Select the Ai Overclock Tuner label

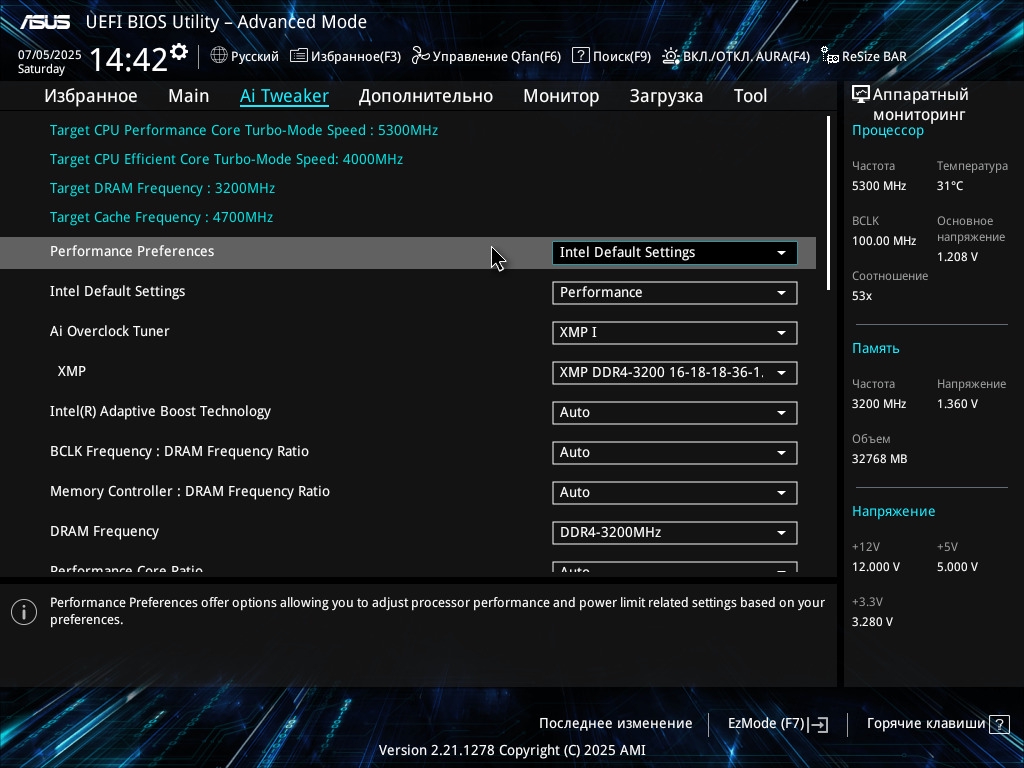point(110,331)
